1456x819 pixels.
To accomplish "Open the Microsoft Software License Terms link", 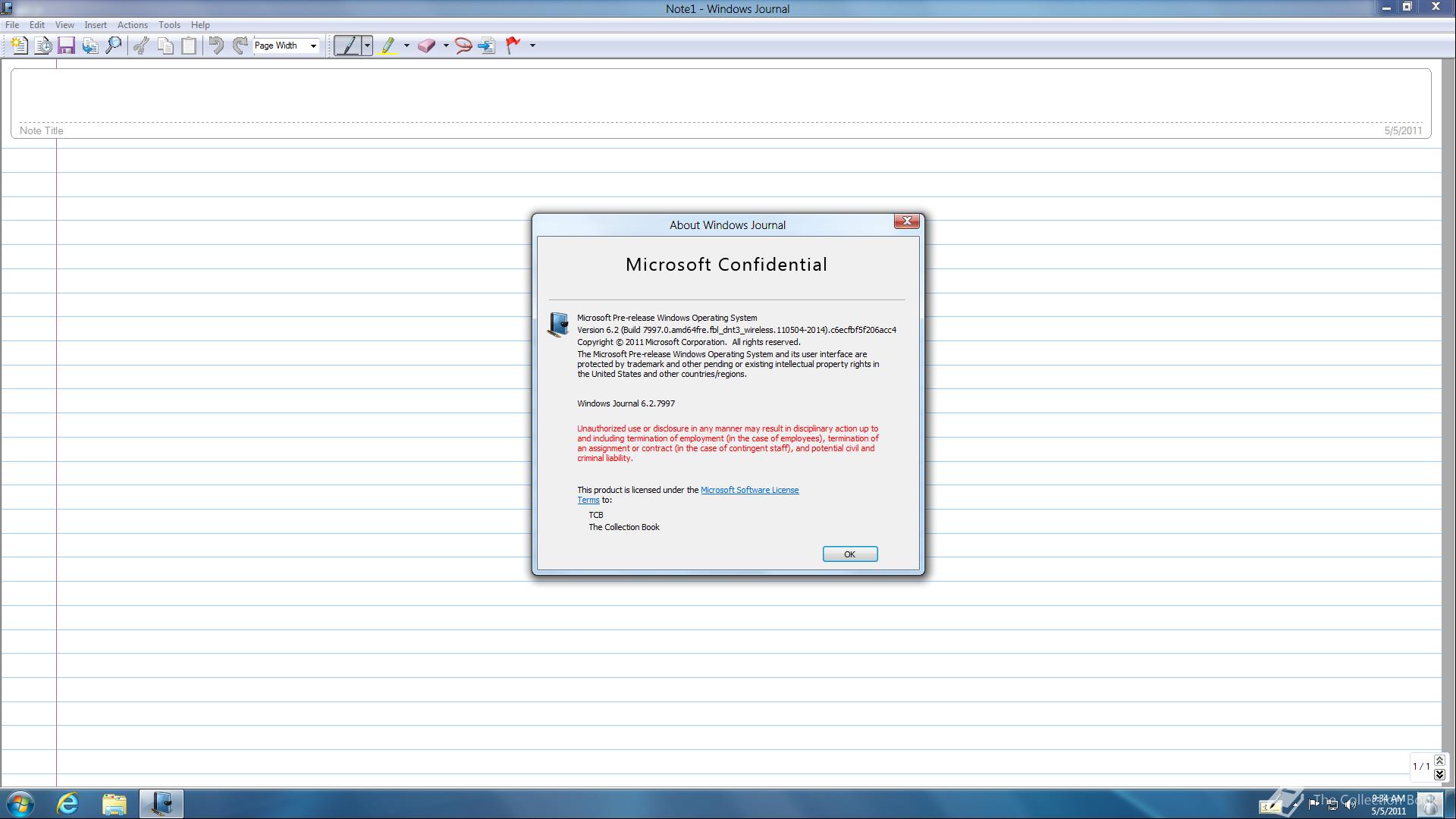I will (749, 490).
